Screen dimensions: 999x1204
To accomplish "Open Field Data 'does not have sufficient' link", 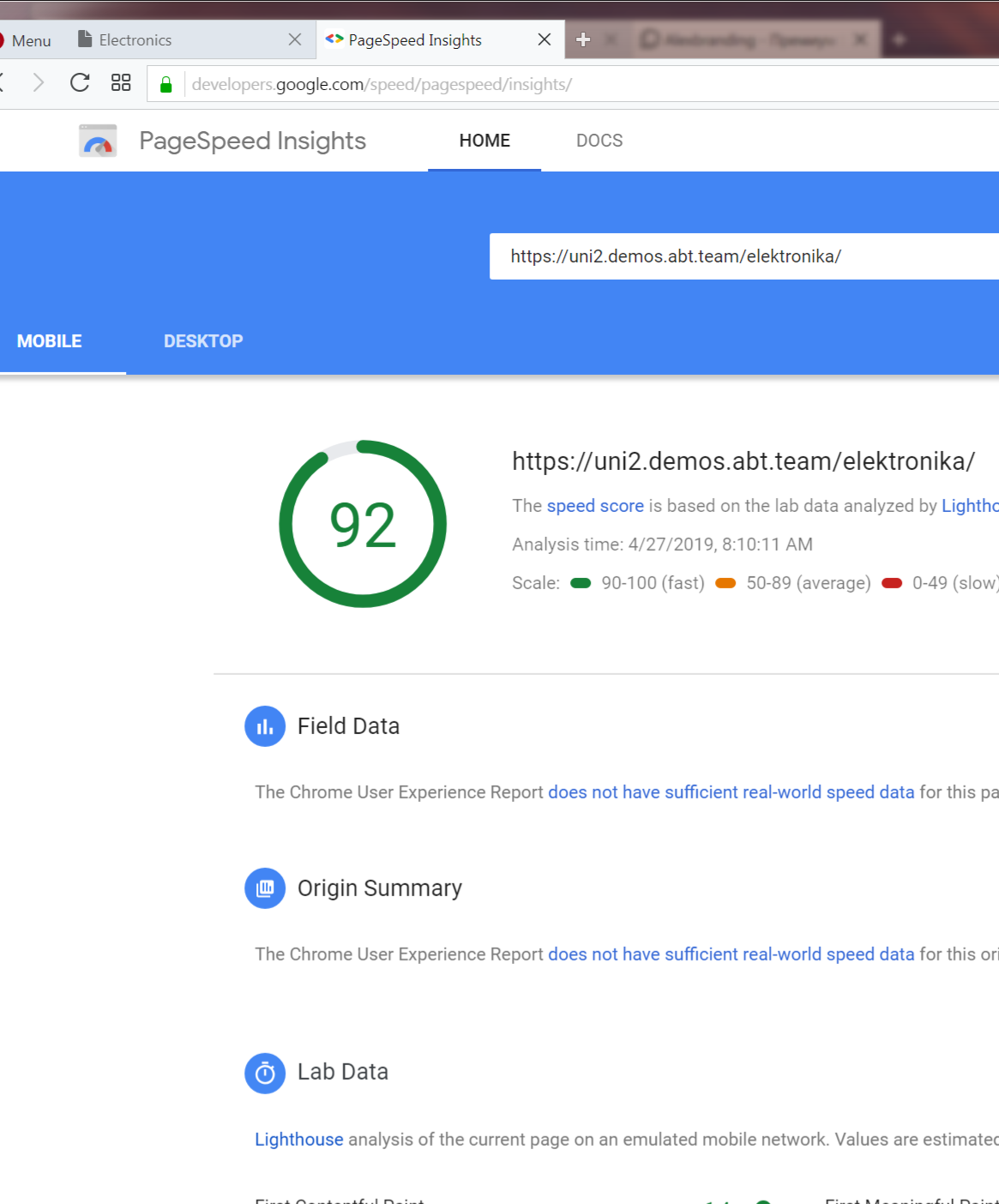I will click(x=731, y=792).
